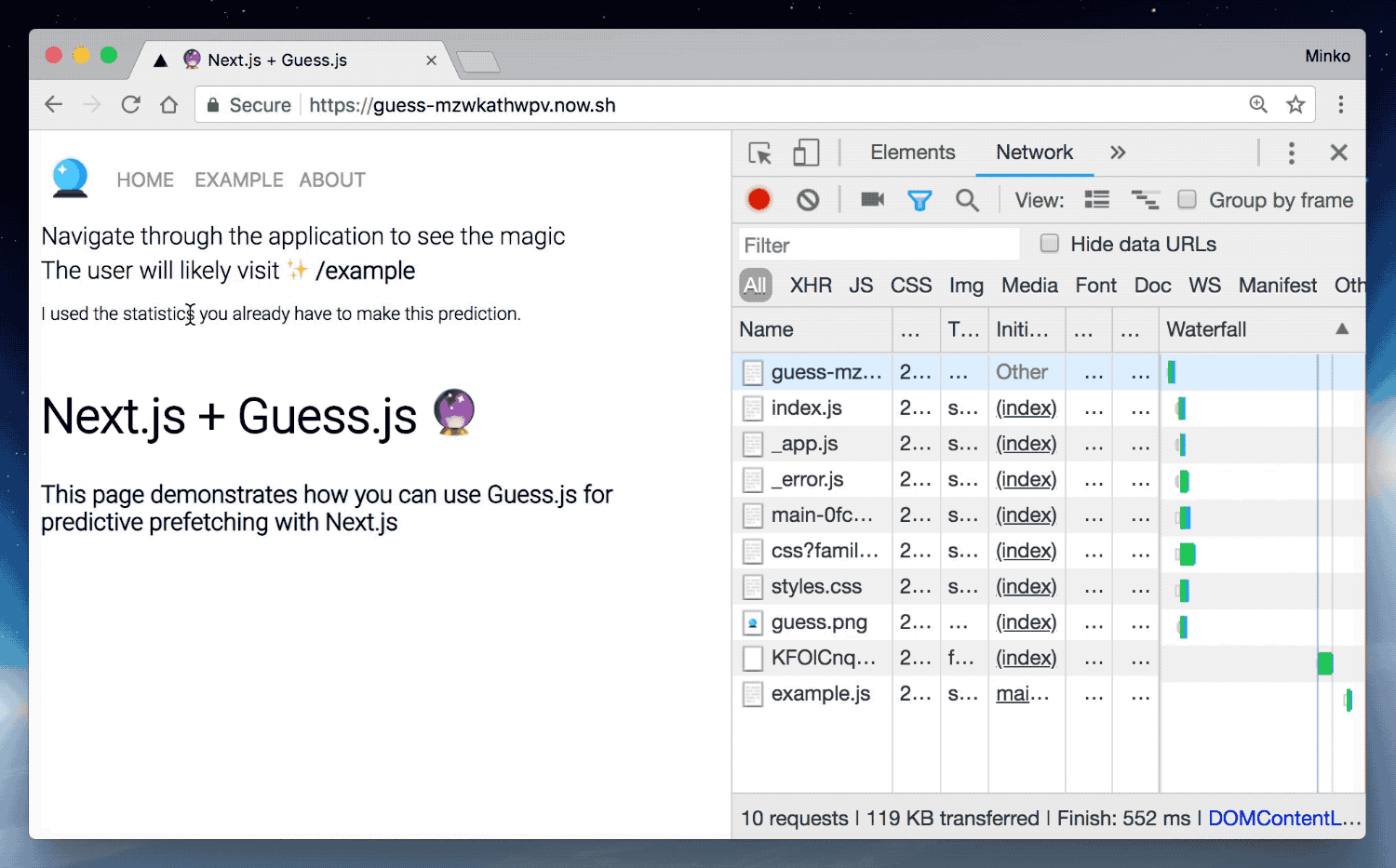Check Hide data URLs
This screenshot has width=1396, height=868.
point(1050,243)
